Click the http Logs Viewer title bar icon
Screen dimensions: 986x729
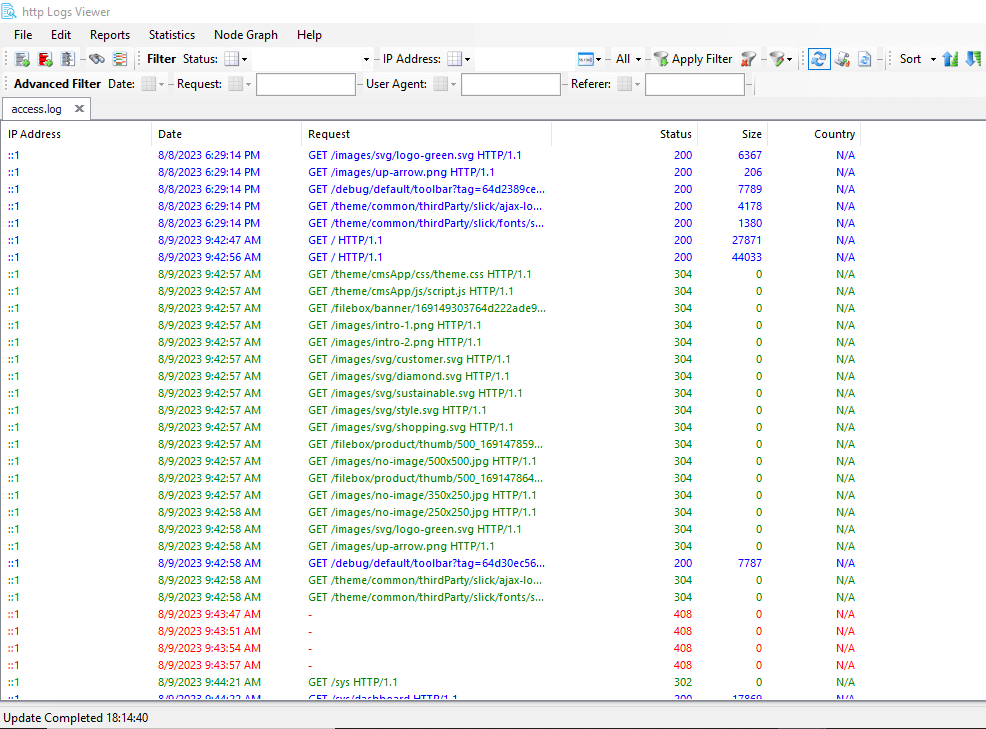point(9,11)
